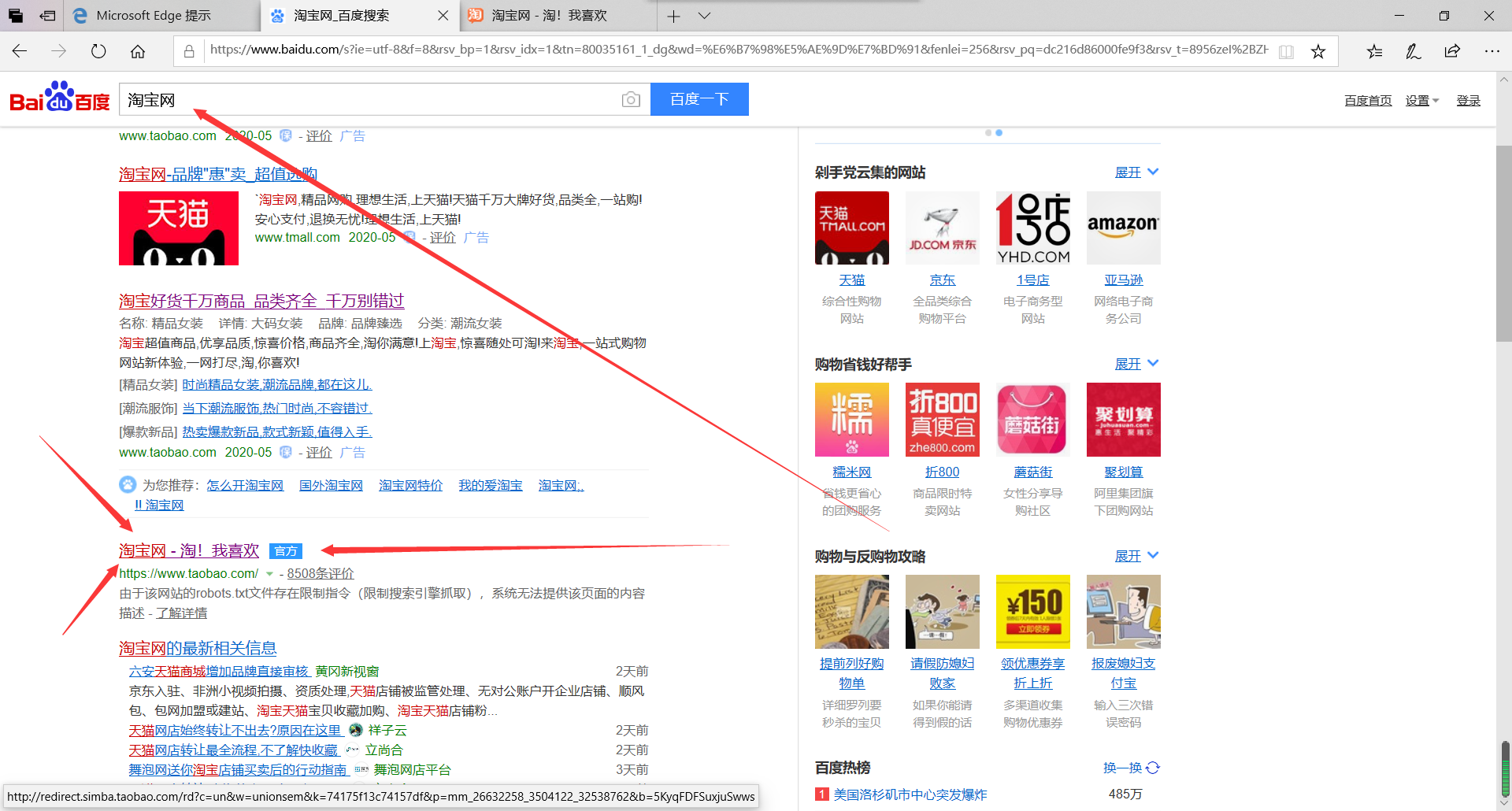The width and height of the screenshot is (1512, 811).
Task: Click the home icon in the browser toolbar
Action: tap(138, 50)
